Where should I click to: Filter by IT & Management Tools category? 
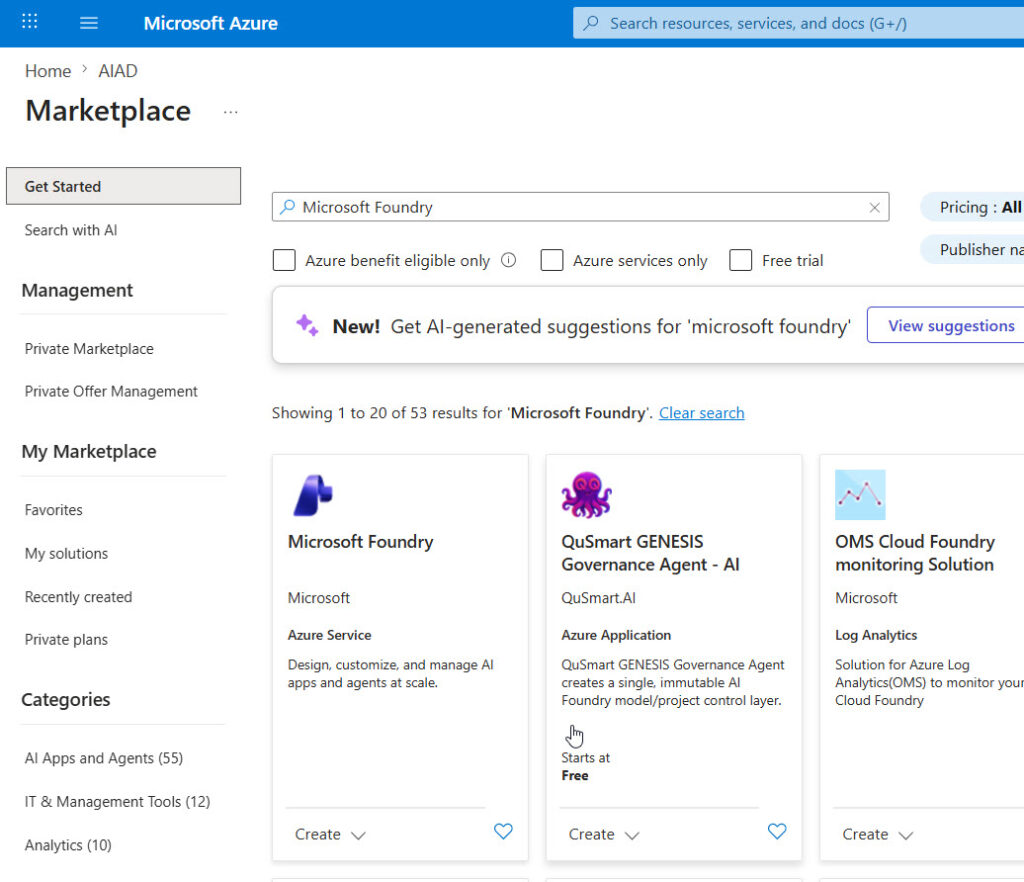(x=118, y=802)
